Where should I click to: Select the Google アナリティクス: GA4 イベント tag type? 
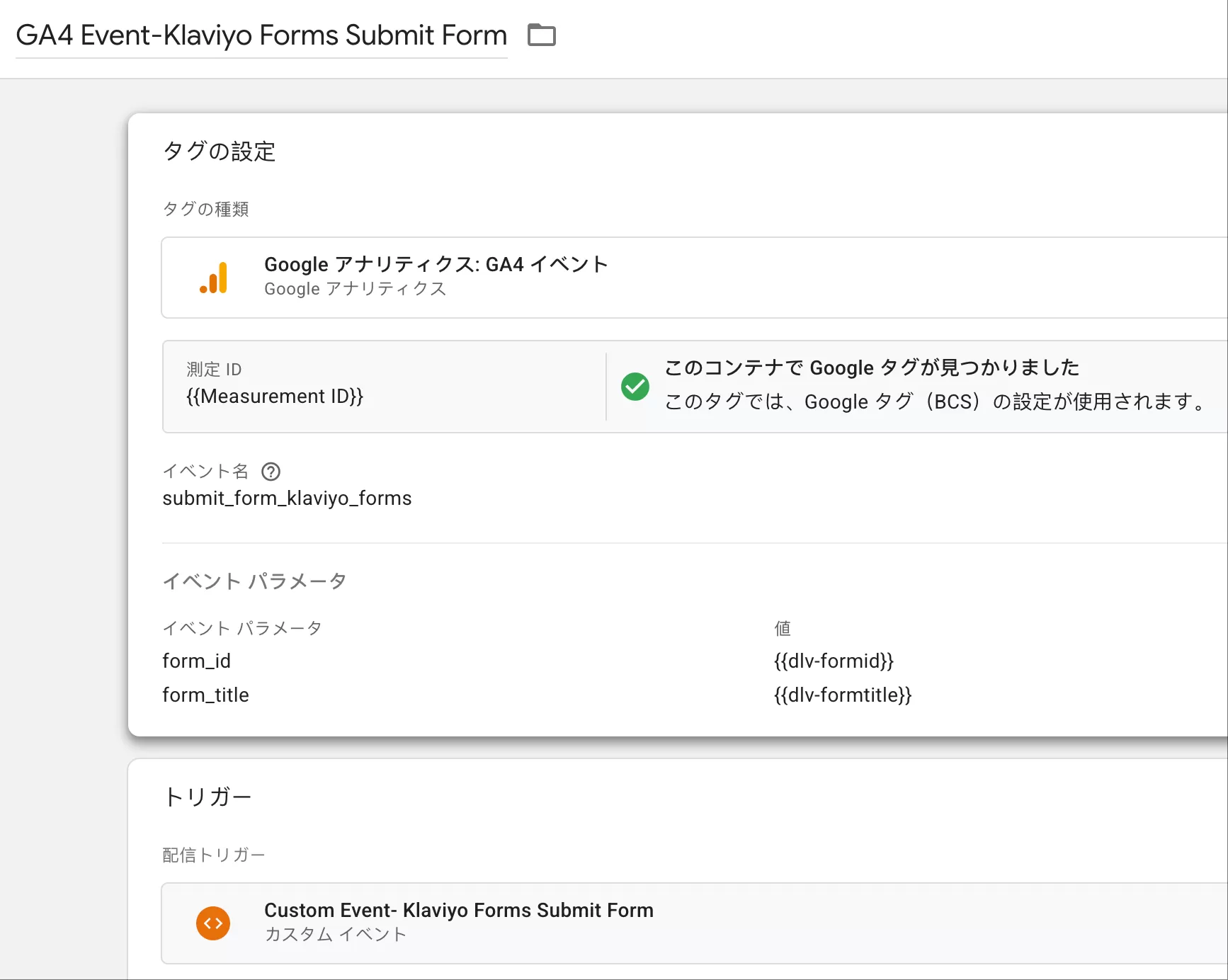695,278
